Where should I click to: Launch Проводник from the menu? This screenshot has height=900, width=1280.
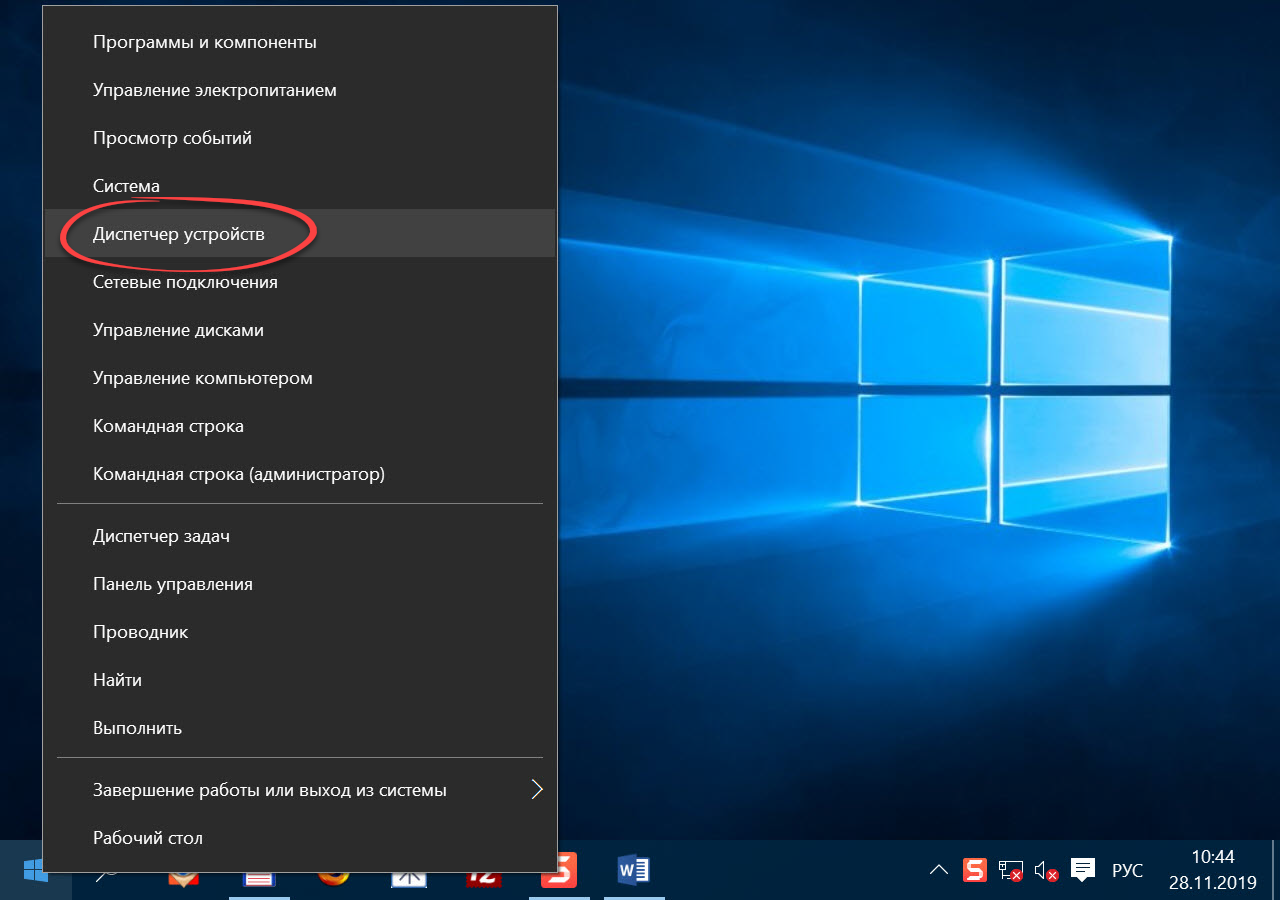coord(300,632)
